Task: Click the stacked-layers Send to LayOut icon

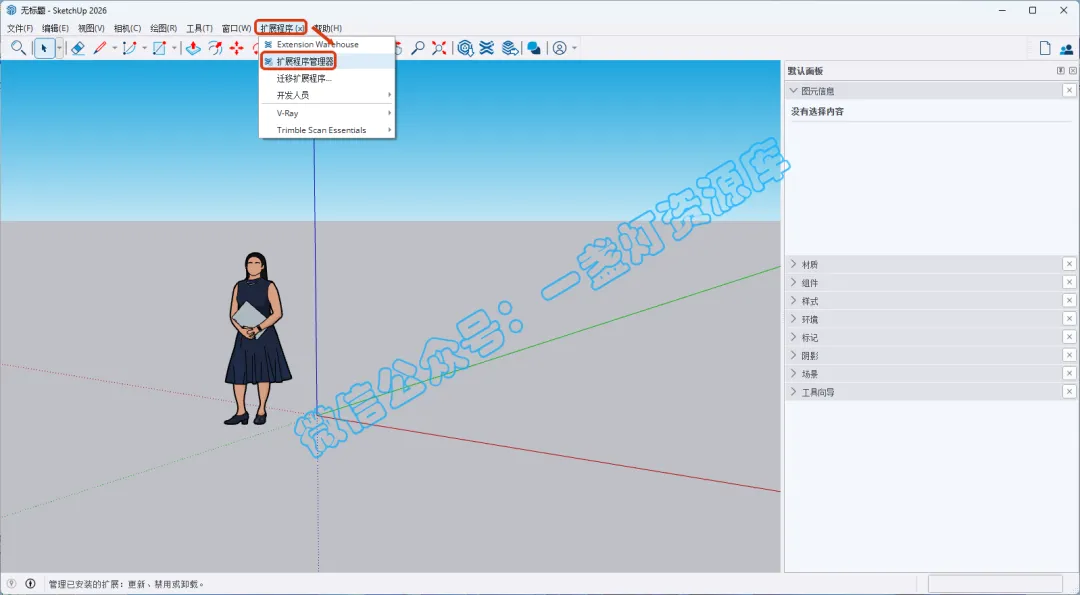Action: [510, 48]
